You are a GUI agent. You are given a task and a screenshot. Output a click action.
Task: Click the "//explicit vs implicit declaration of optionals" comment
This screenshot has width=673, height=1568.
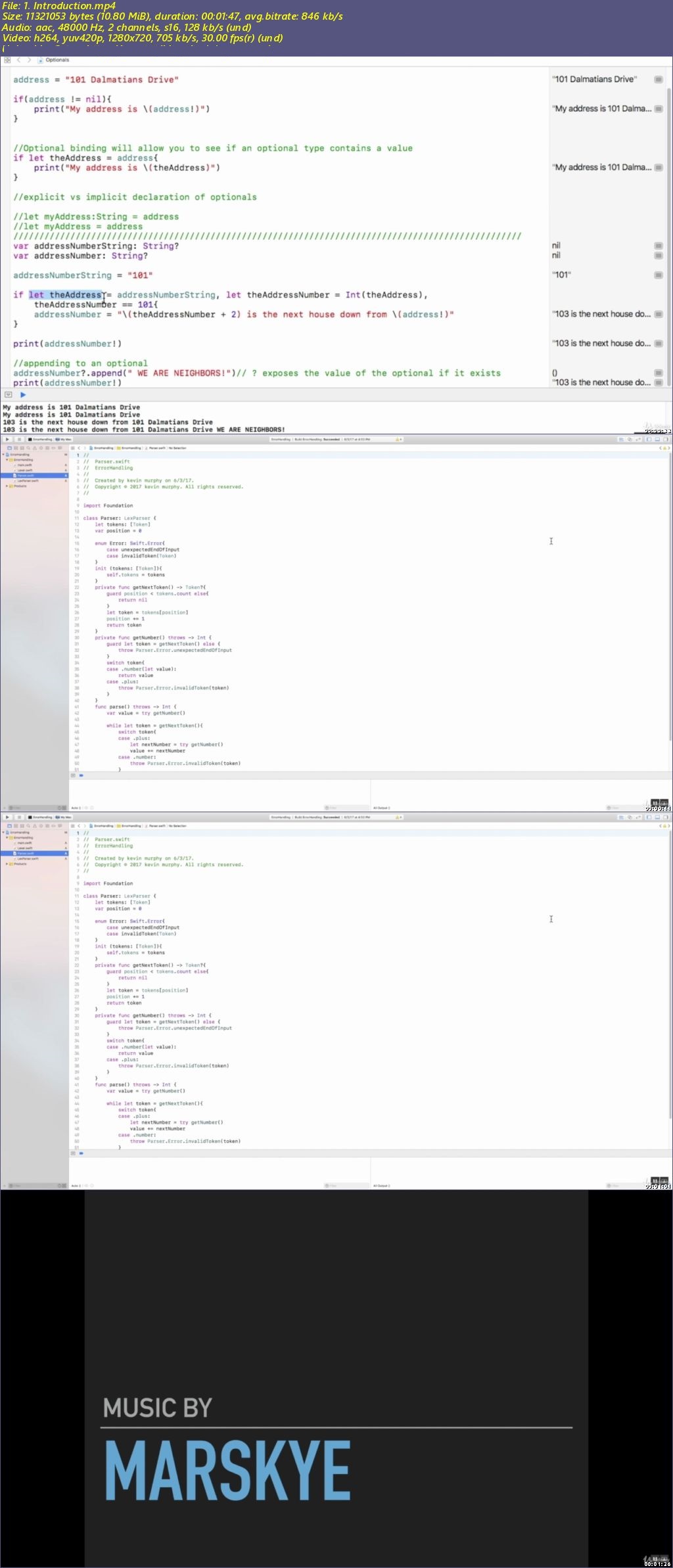135,197
